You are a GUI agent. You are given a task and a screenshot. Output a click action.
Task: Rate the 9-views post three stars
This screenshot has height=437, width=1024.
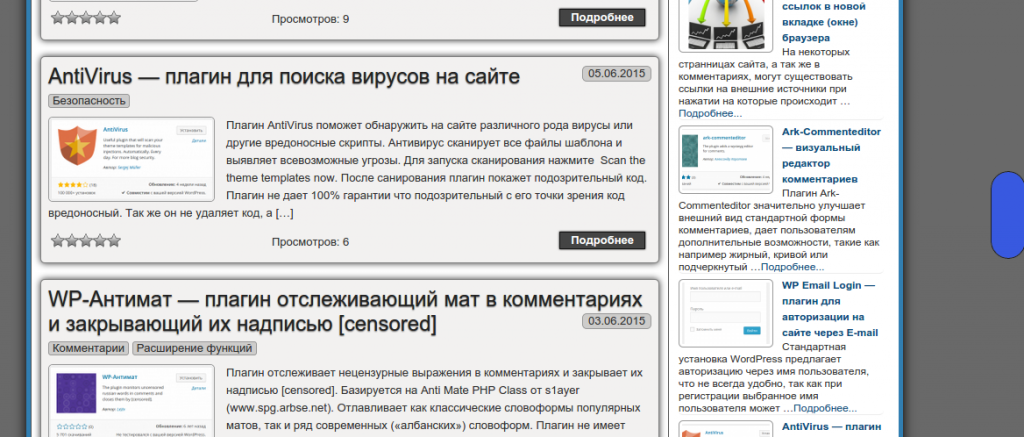[x=86, y=18]
